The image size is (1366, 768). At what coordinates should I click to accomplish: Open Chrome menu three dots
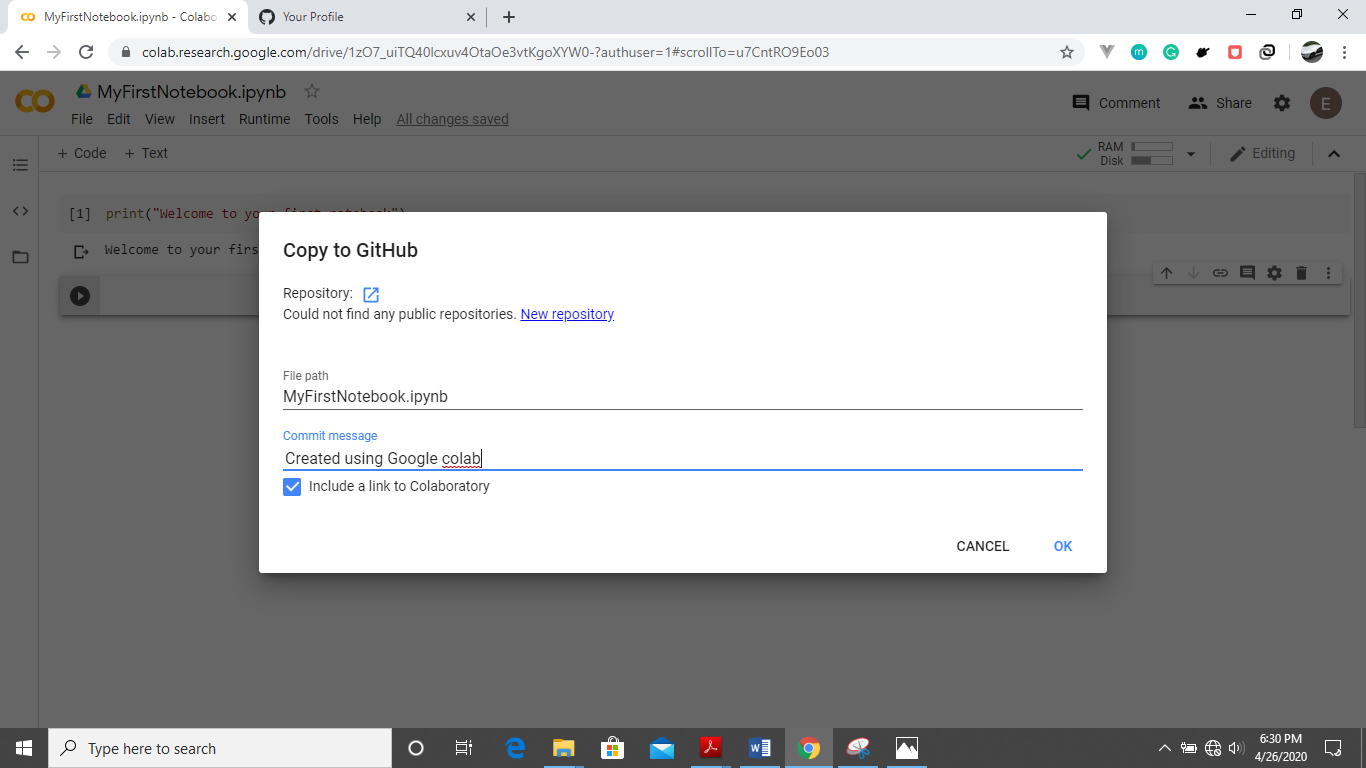tap(1345, 52)
